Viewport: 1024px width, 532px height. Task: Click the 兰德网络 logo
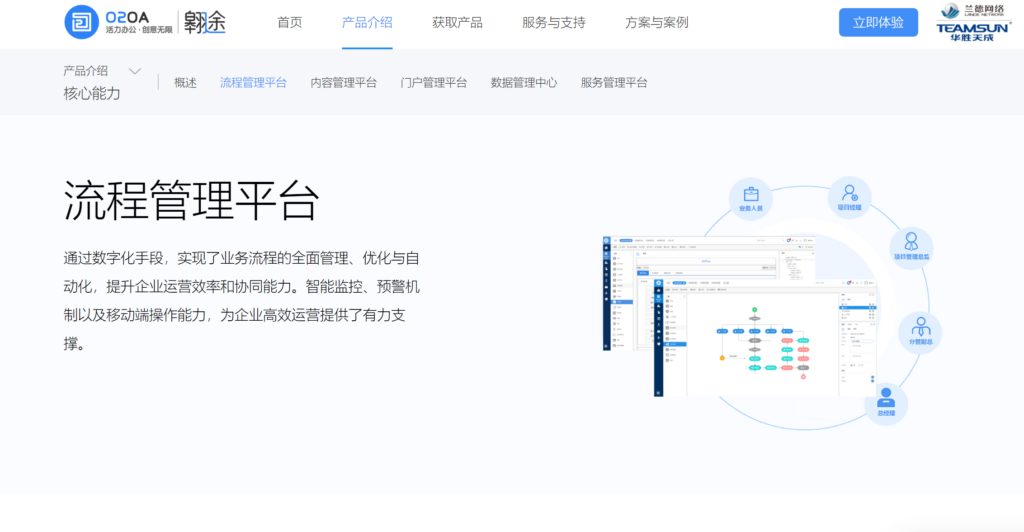pyautogui.click(x=974, y=10)
